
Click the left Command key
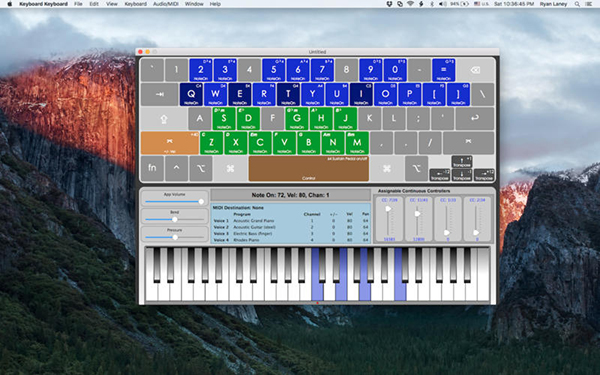pyautogui.click(x=230, y=168)
